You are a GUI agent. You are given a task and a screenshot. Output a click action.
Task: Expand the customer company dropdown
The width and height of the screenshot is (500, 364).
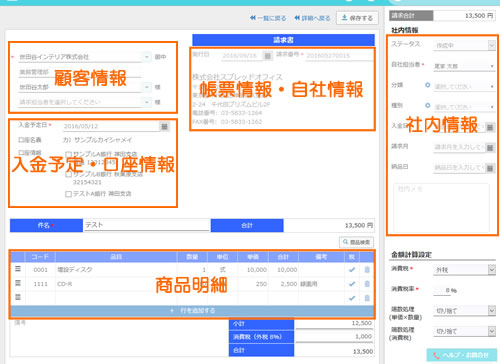(147, 57)
